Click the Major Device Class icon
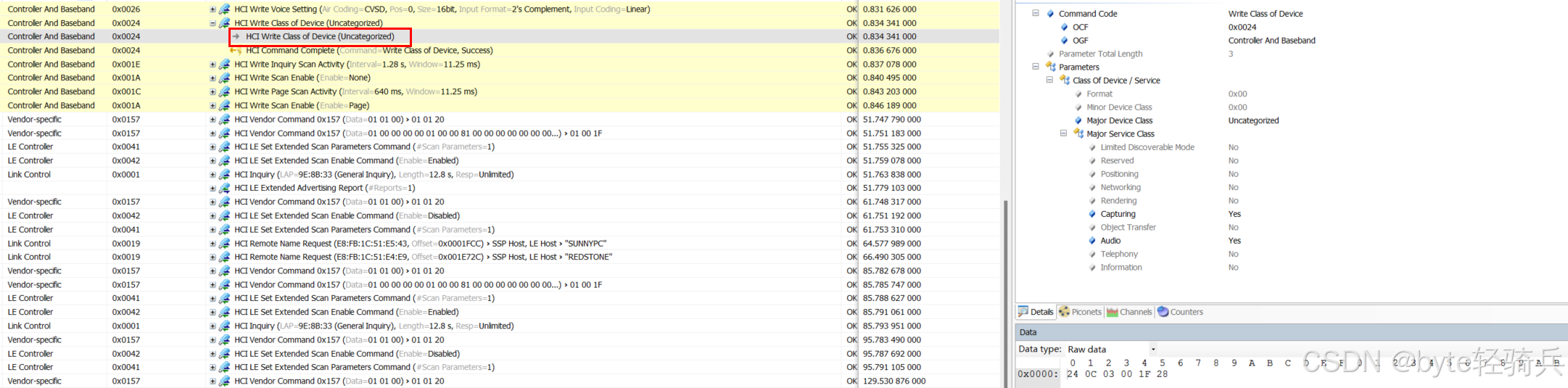 (x=1078, y=120)
